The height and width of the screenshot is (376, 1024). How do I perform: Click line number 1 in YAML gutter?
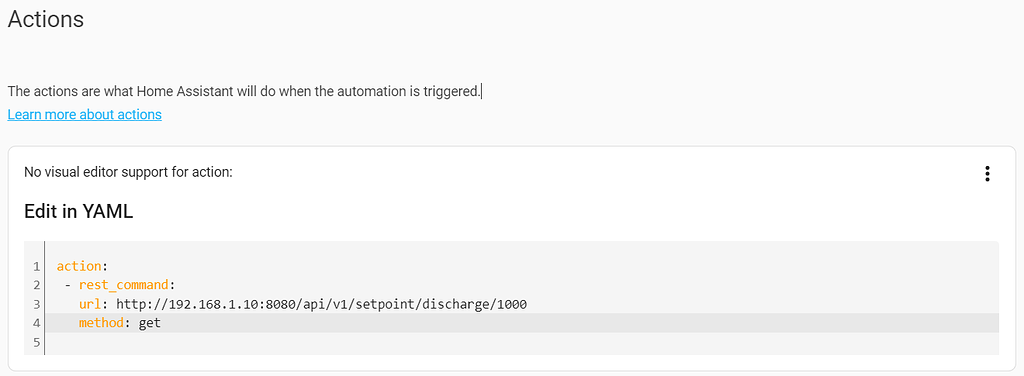coord(36,266)
